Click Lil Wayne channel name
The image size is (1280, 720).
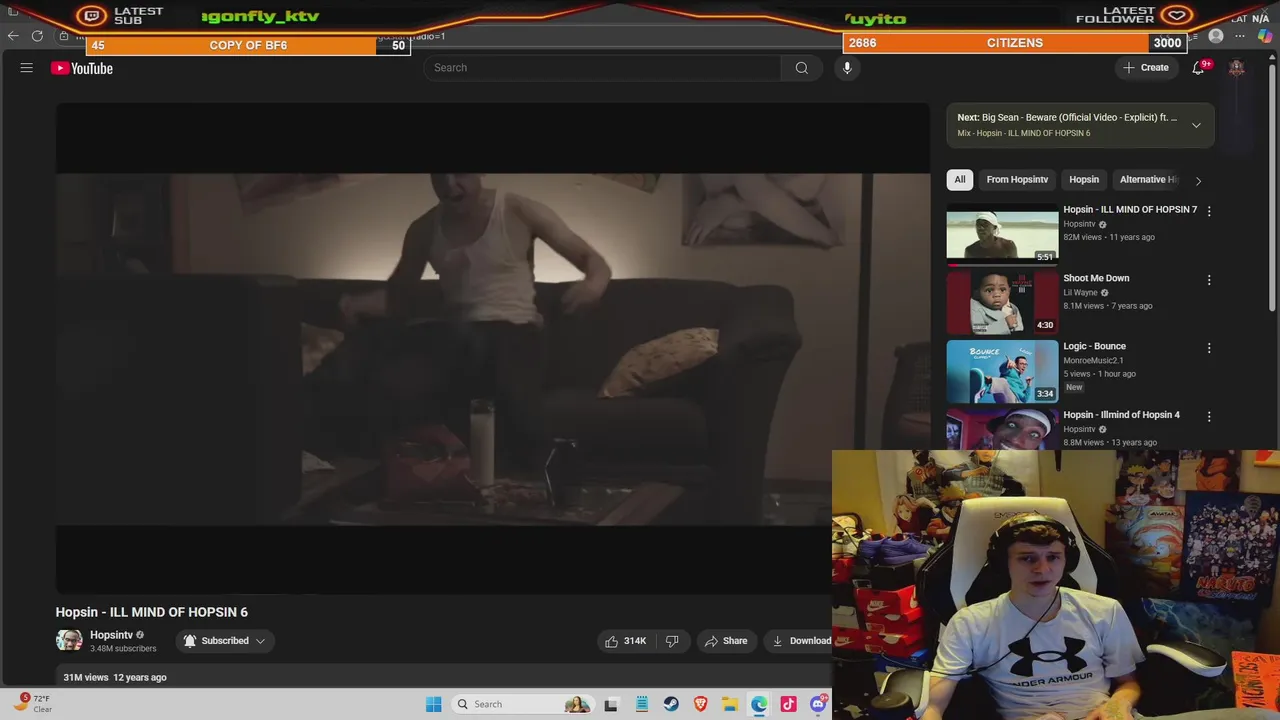pos(1080,293)
